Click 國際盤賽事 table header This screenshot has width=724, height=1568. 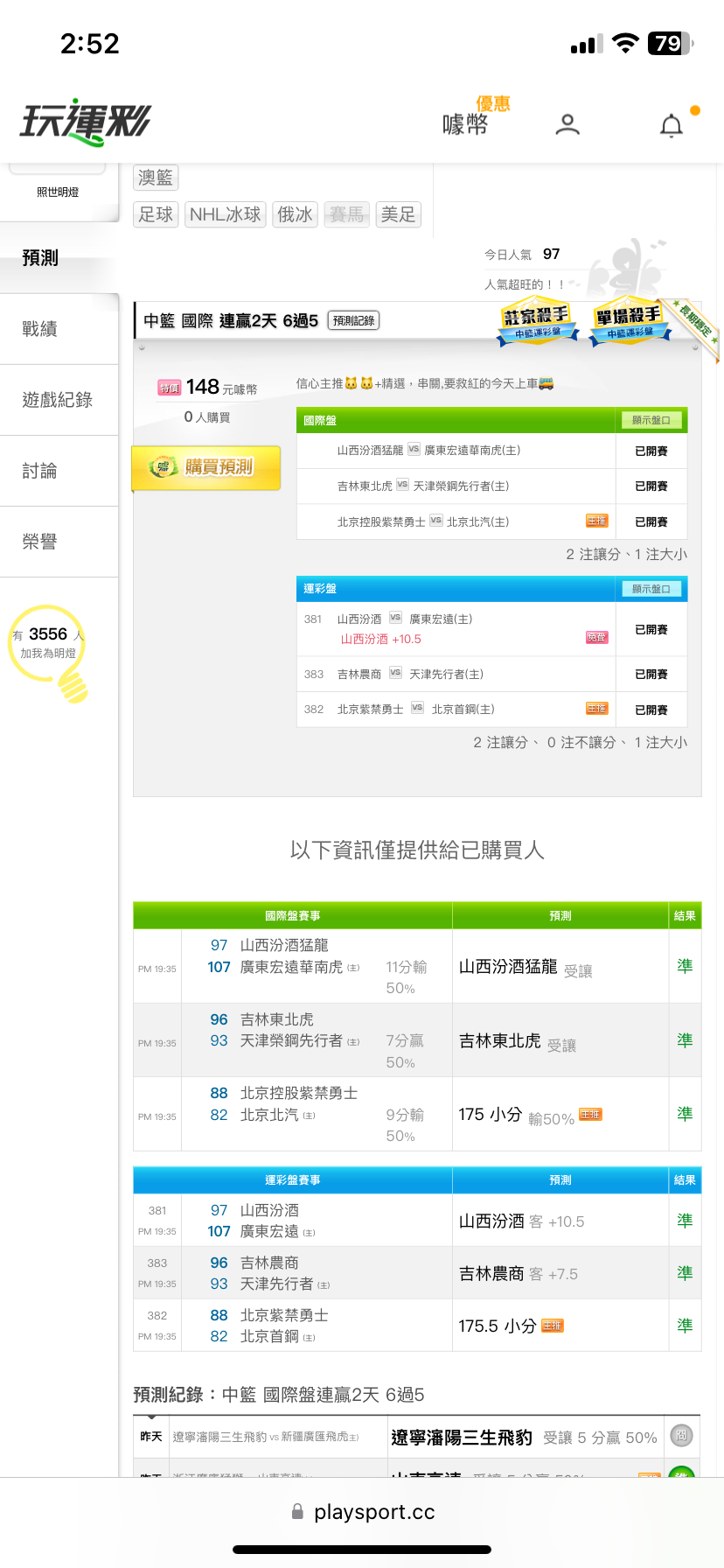click(293, 916)
